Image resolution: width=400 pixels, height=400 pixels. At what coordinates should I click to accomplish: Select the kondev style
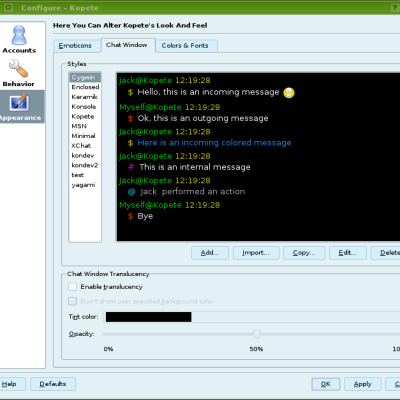click(85, 155)
